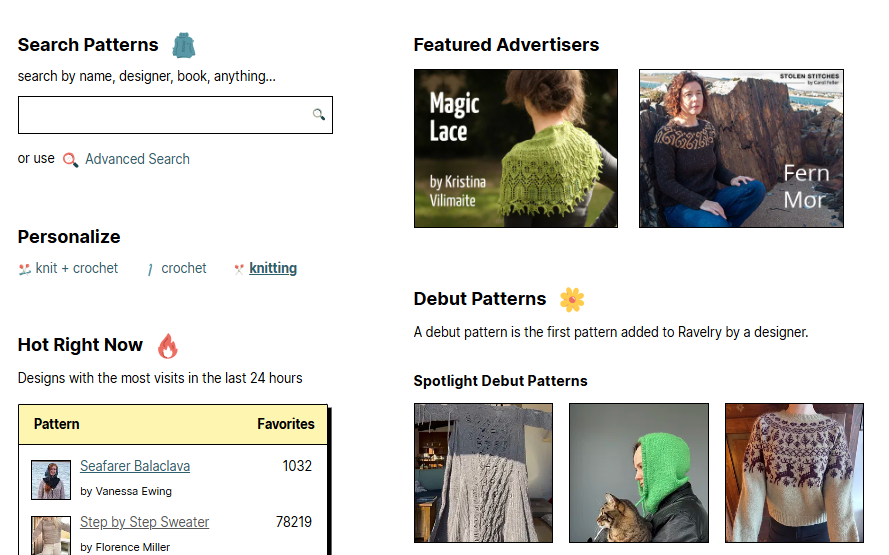The image size is (889, 555).
Task: Click the magnifier icon in search box
Action: tap(319, 115)
